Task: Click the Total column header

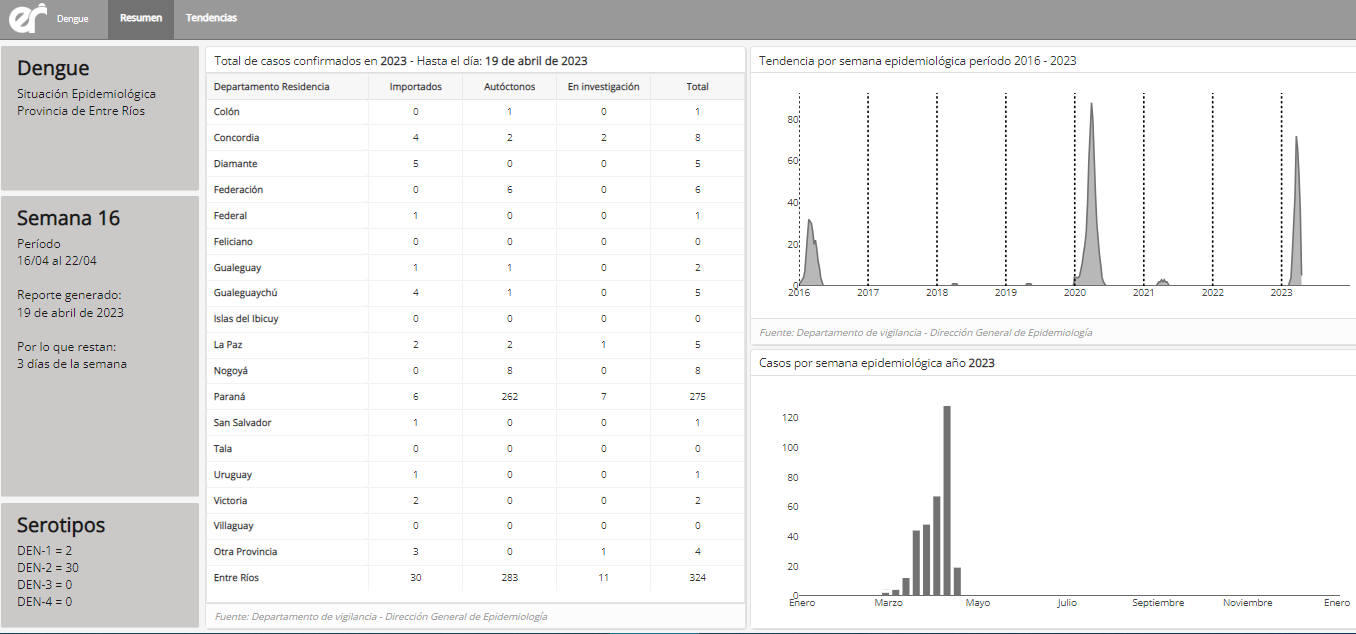Action: coord(697,87)
